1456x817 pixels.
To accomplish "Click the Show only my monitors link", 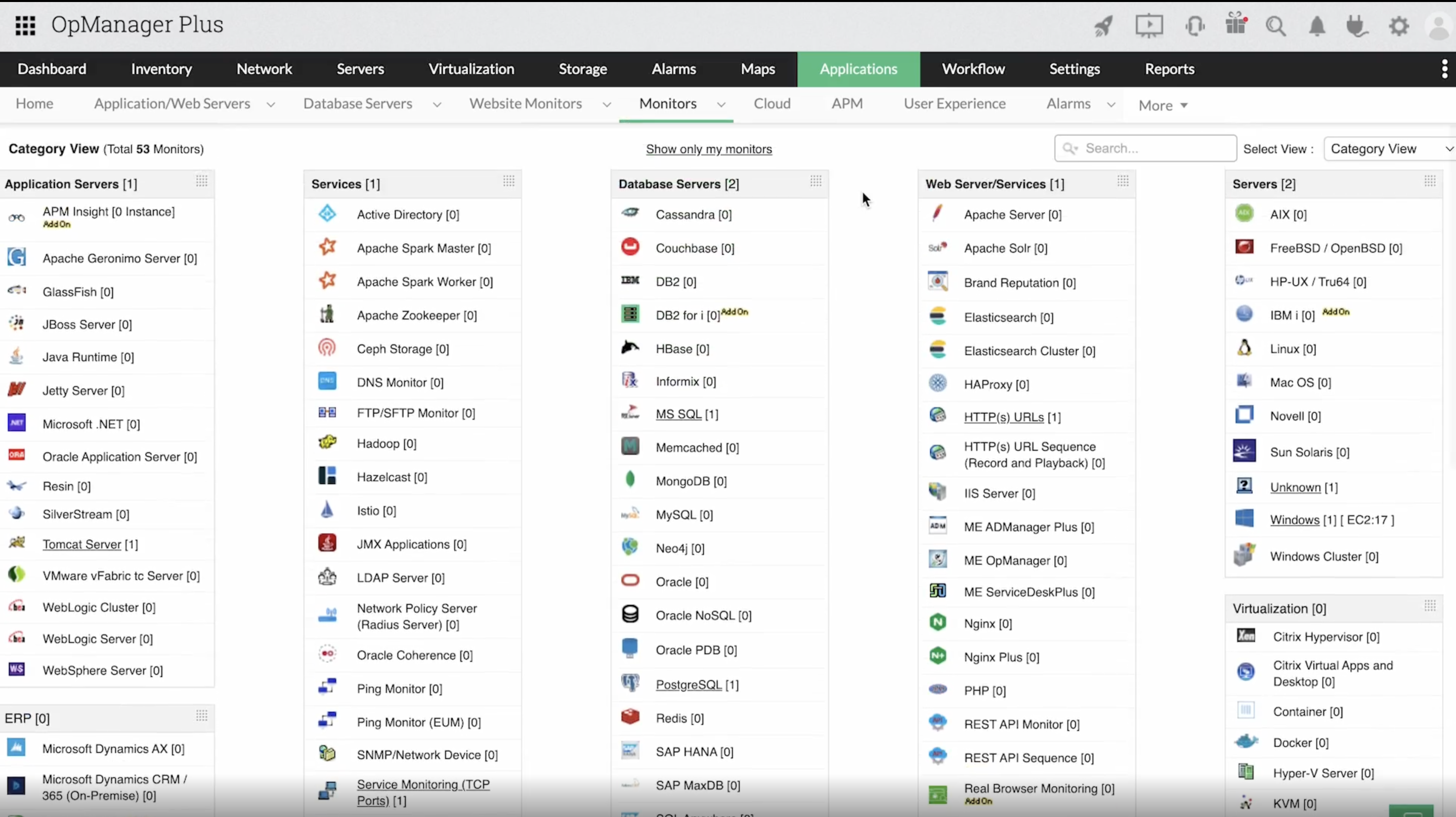I will [x=709, y=149].
